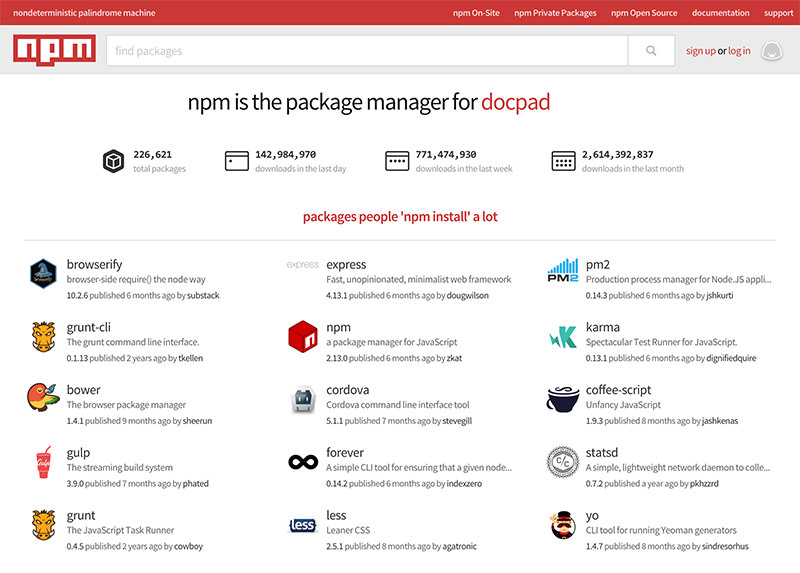The image size is (800, 573).
Task: Click the search magnifier button
Action: 651,51
